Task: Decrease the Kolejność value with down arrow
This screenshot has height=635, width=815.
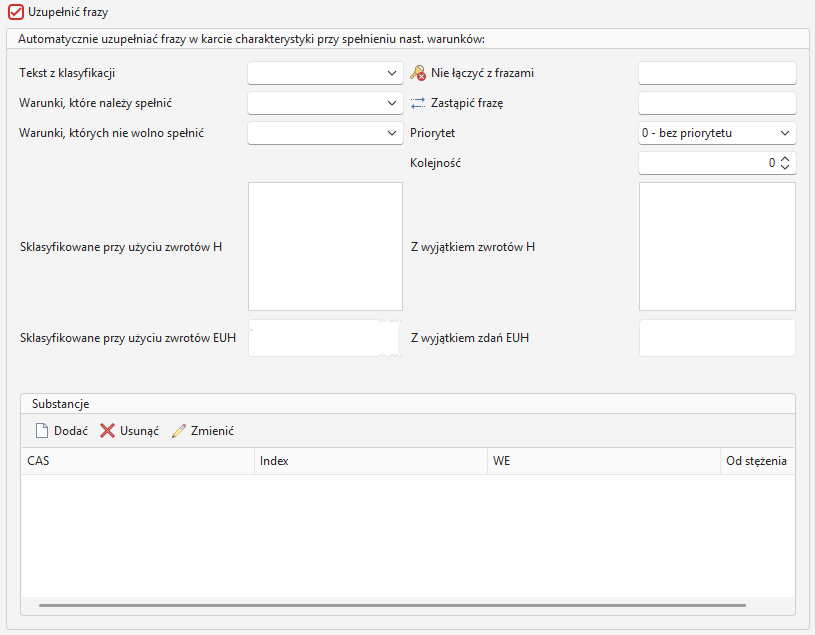Action: click(x=785, y=167)
